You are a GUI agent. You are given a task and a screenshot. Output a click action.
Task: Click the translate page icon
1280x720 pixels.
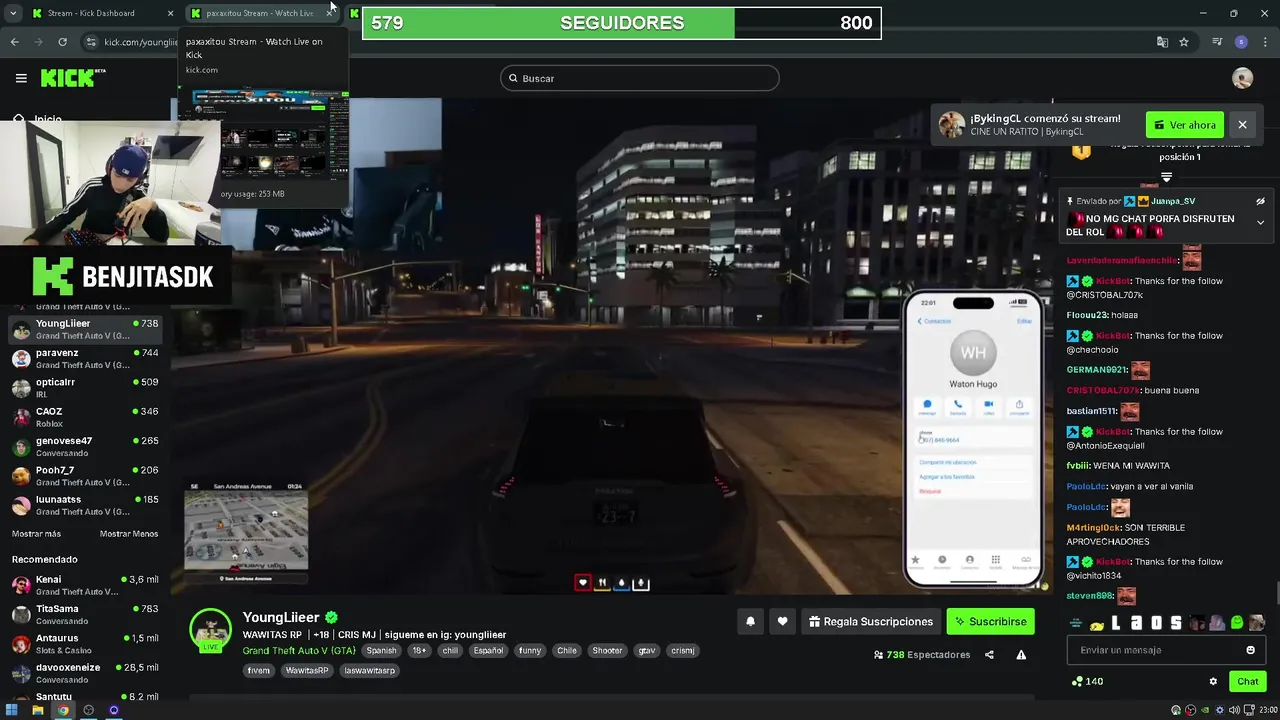1162,42
